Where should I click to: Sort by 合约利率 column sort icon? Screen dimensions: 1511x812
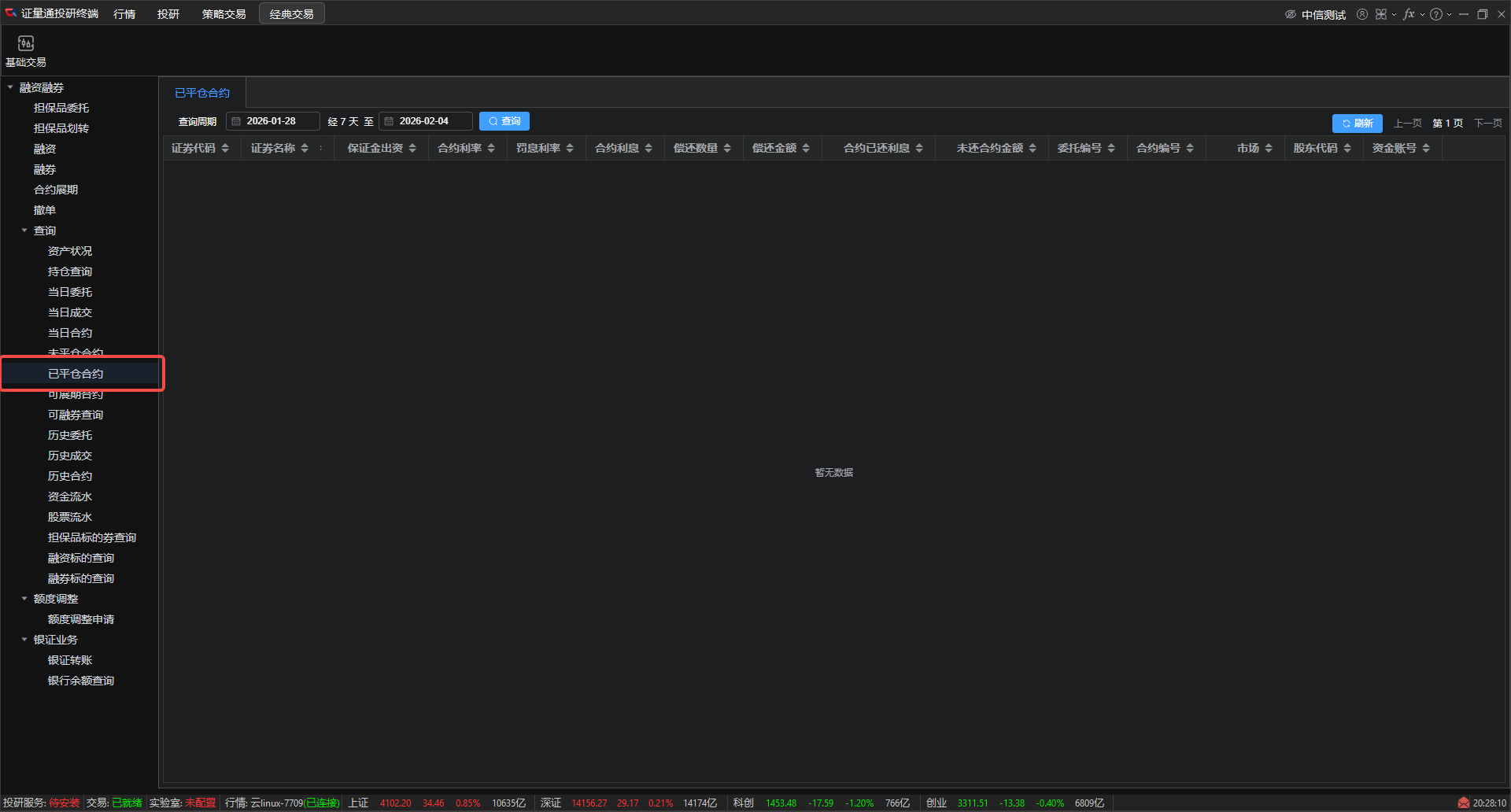point(491,148)
